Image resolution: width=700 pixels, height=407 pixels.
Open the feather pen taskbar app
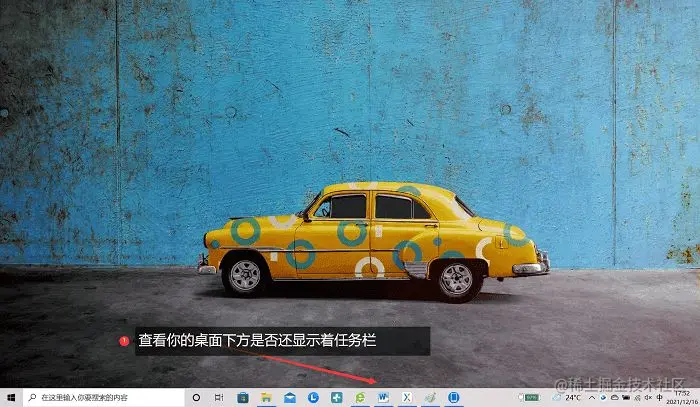(430, 397)
